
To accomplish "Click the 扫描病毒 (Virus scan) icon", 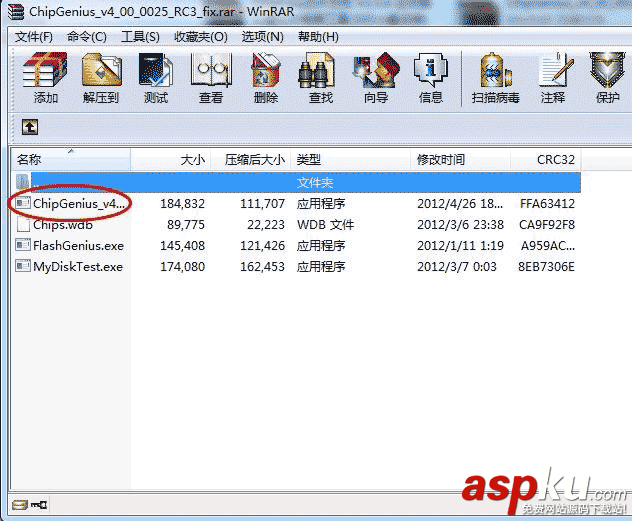I will pyautogui.click(x=496, y=70).
